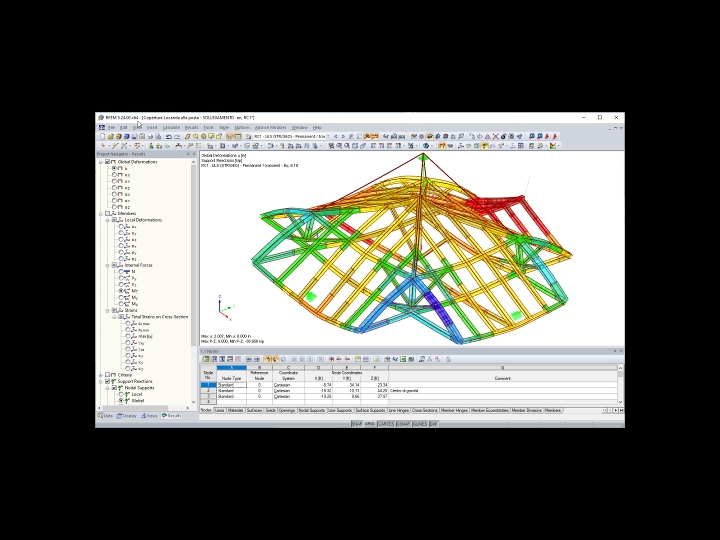This screenshot has height=540, width=720.
Task: Collapse the Strains tree node
Action: 108,310
